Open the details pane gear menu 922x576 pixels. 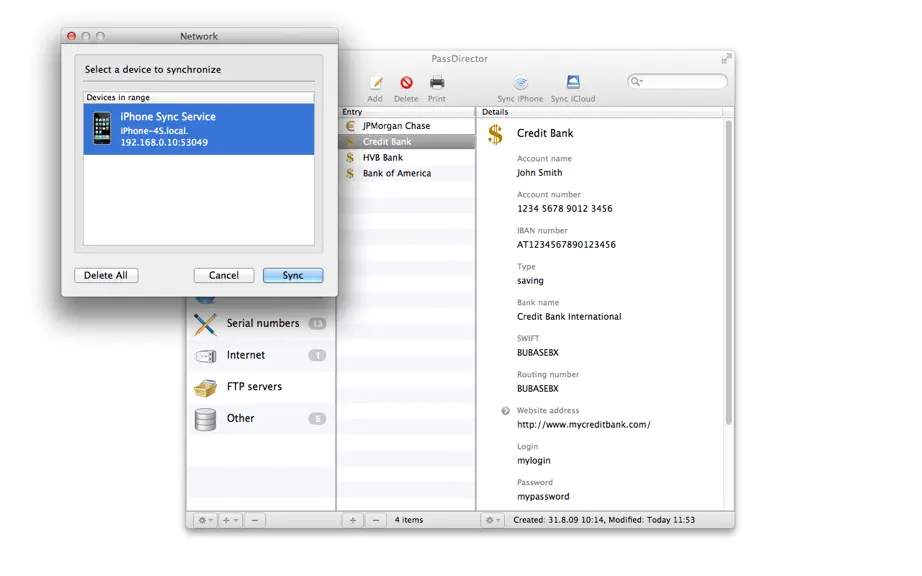pos(492,520)
